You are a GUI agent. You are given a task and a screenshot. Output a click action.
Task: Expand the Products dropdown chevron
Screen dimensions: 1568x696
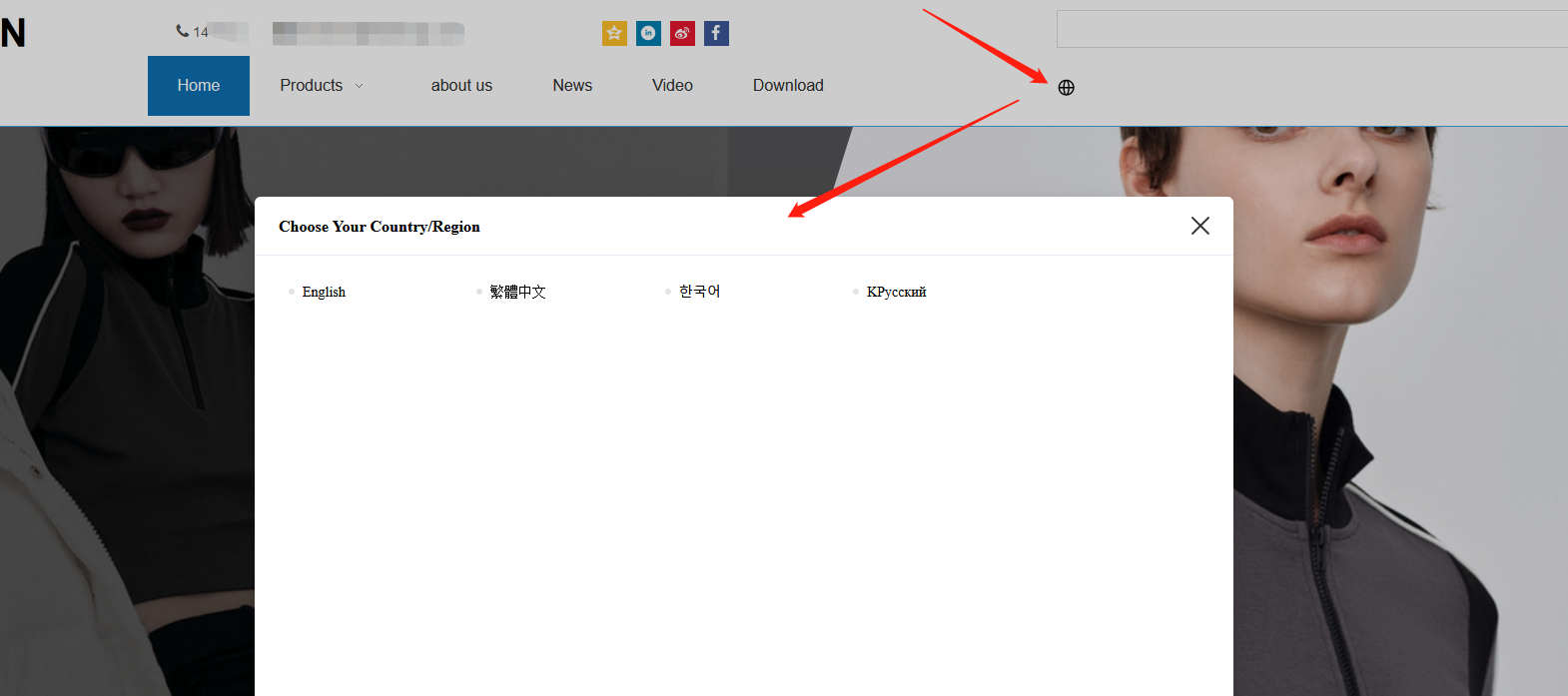tap(360, 87)
